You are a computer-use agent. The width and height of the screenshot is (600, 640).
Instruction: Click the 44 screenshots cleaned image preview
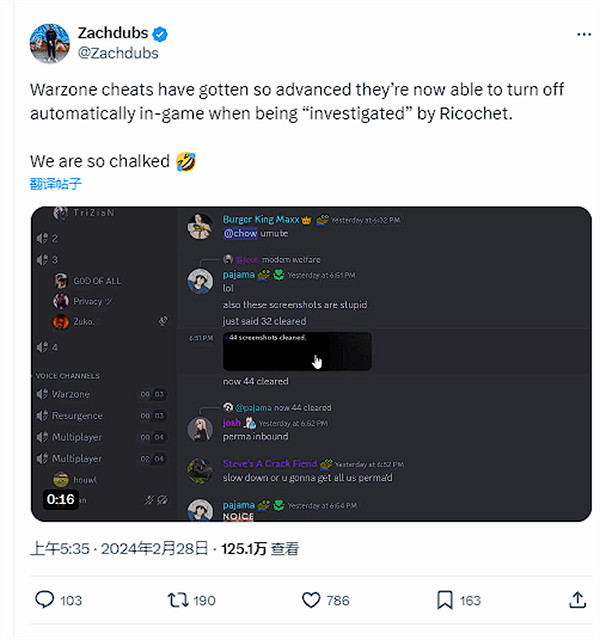tap(297, 351)
